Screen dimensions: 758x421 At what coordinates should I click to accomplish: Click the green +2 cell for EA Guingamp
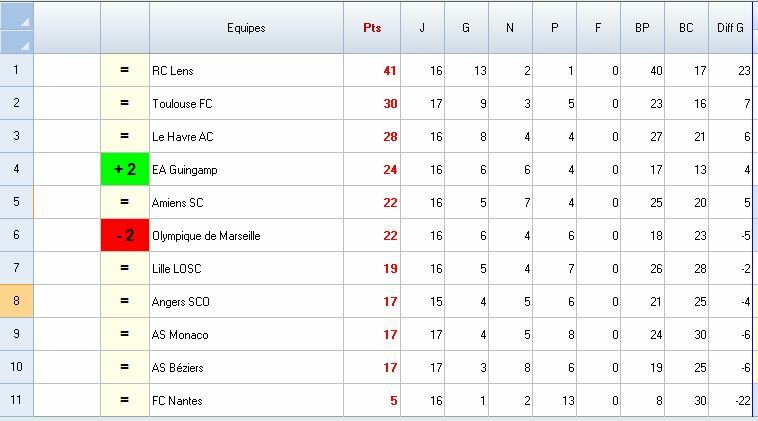pyautogui.click(x=125, y=170)
